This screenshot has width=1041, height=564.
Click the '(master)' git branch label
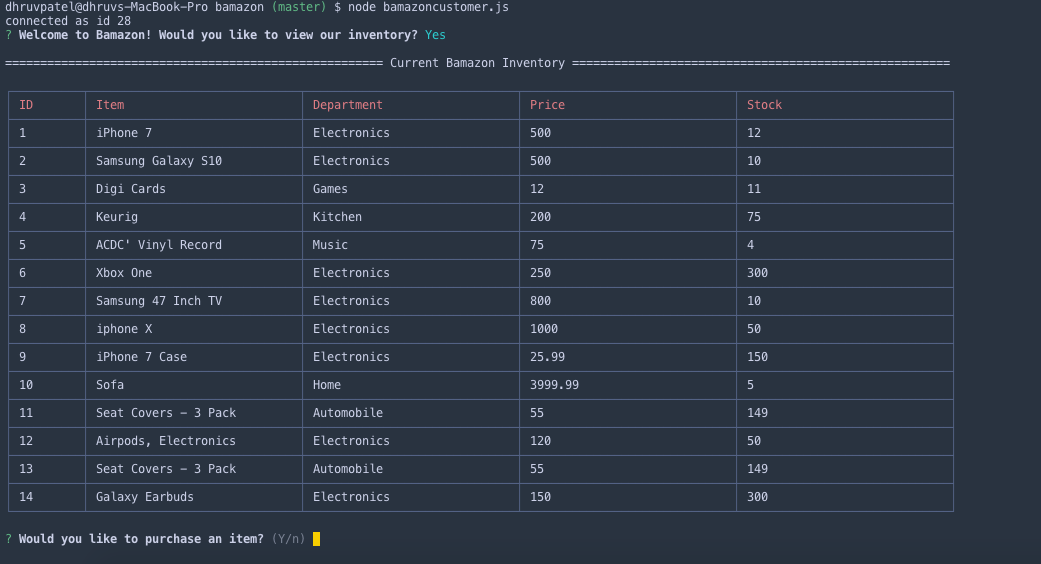(299, 7)
